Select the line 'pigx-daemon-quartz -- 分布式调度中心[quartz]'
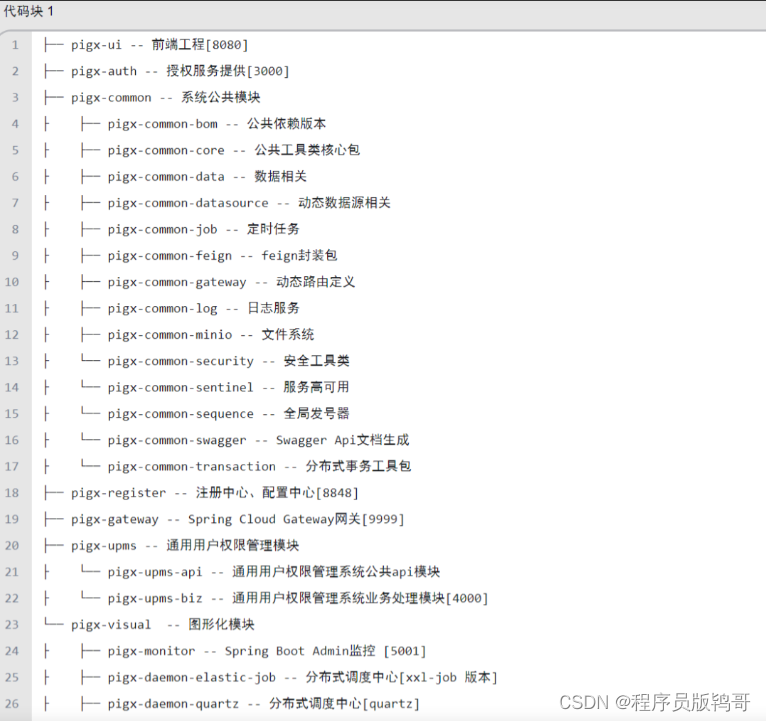The height and width of the screenshot is (721, 766). [264, 704]
